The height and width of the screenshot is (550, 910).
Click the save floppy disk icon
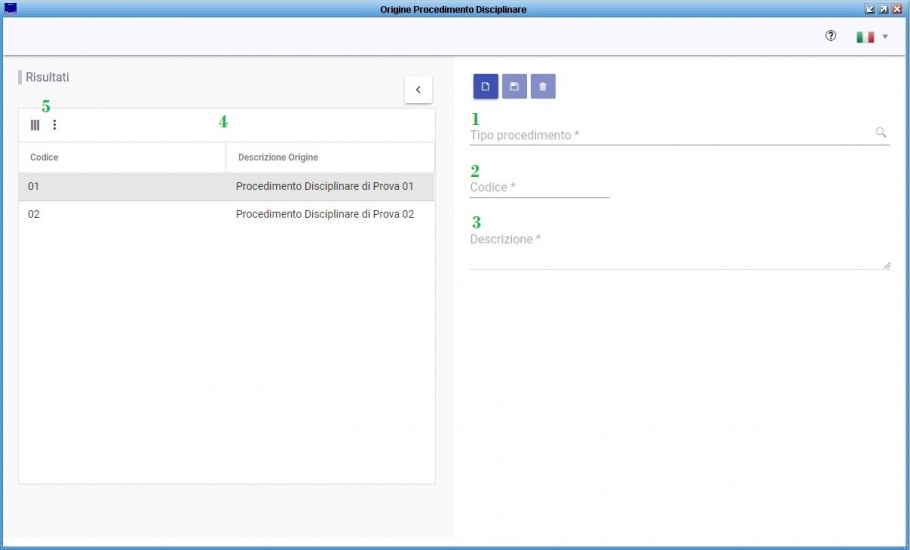pos(514,86)
